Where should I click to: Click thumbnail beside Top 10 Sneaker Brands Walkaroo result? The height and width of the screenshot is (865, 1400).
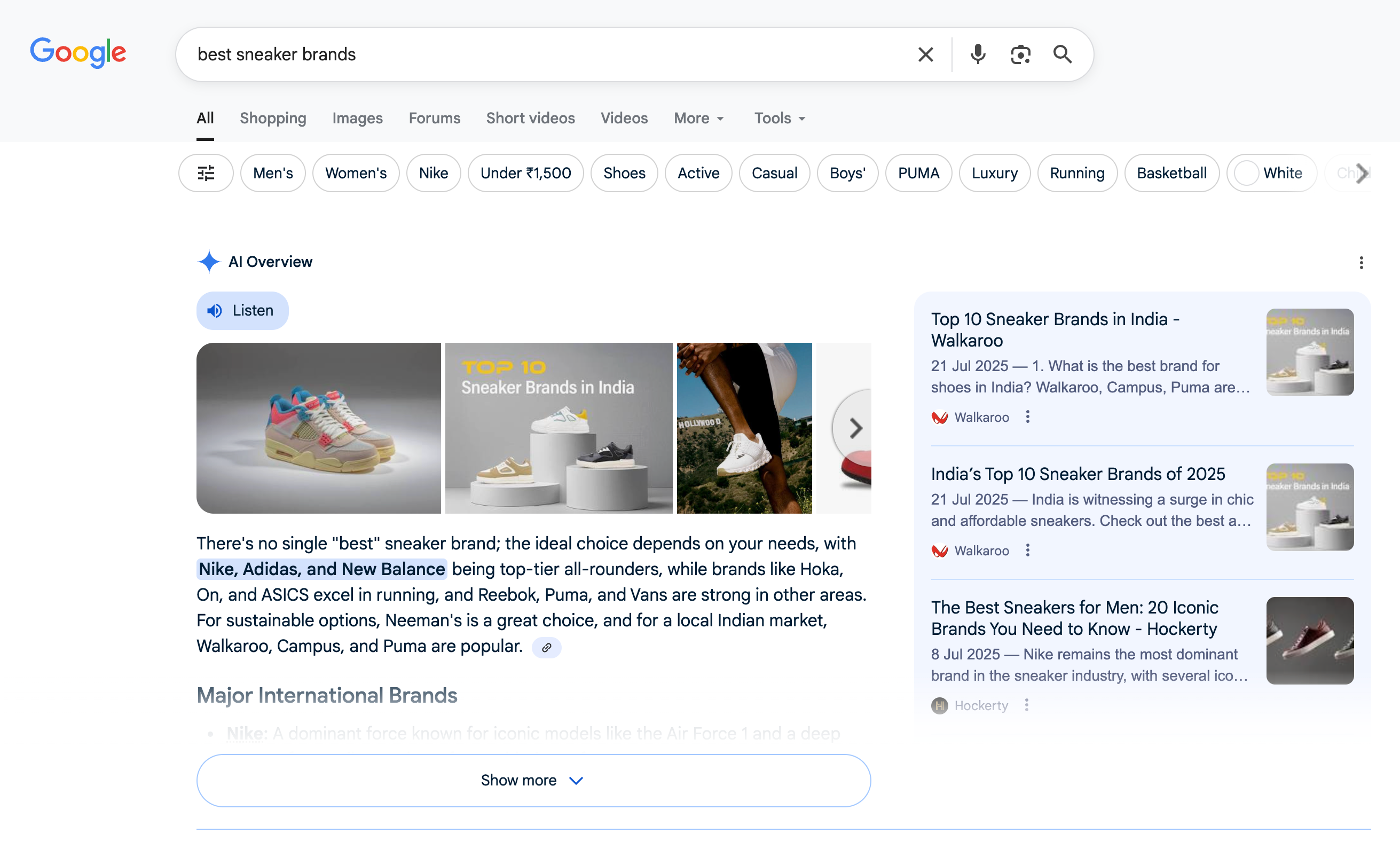(x=1310, y=352)
